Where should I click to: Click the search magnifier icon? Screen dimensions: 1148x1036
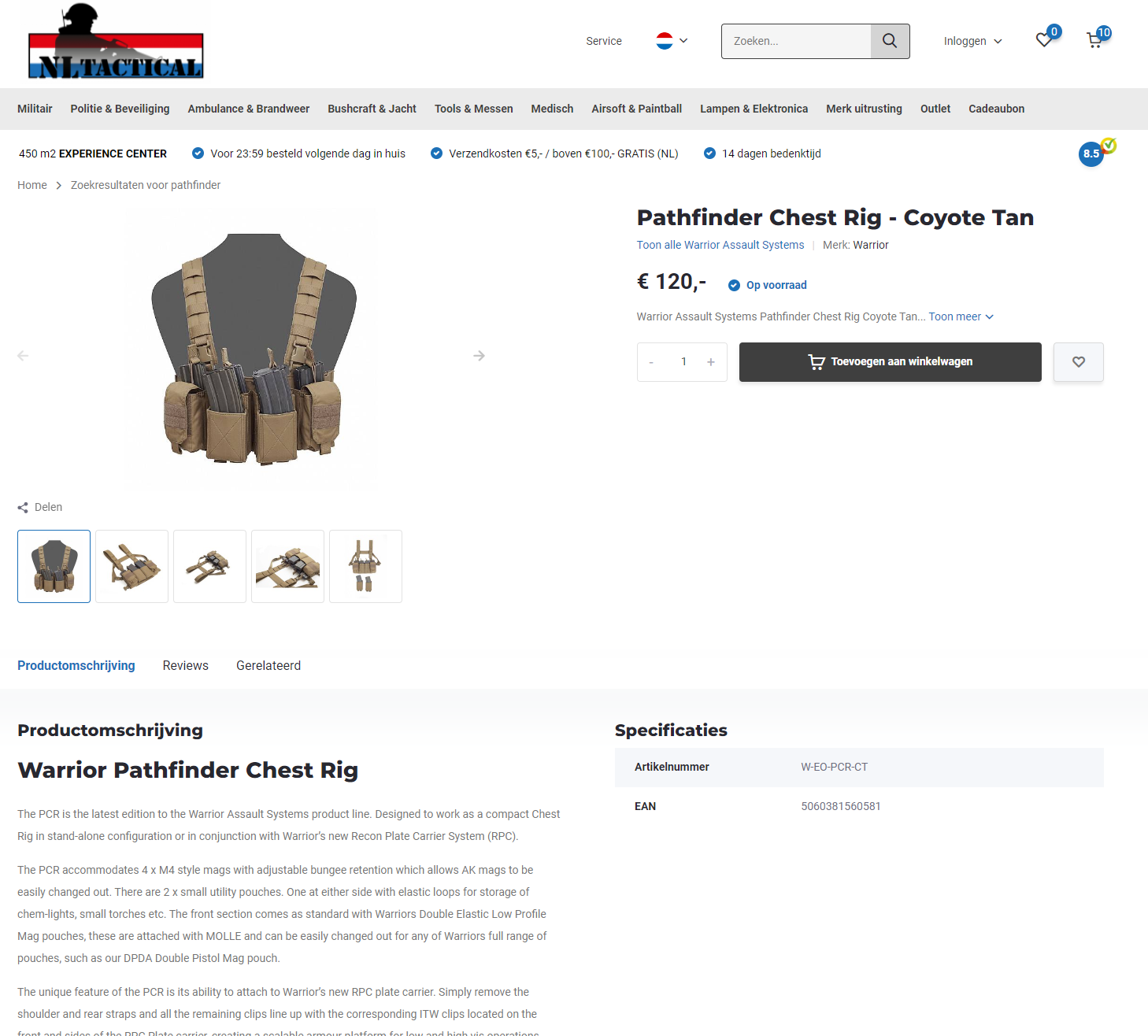890,41
